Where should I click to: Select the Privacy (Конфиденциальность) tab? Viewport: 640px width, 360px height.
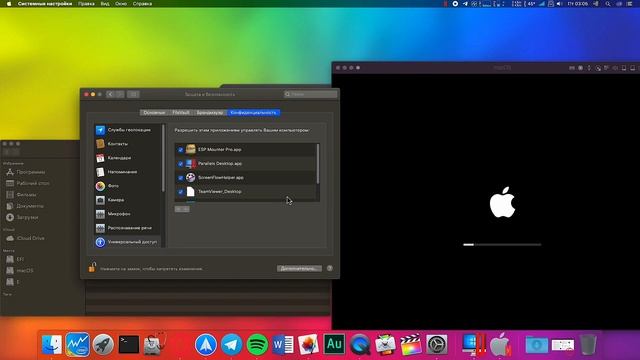point(253,113)
